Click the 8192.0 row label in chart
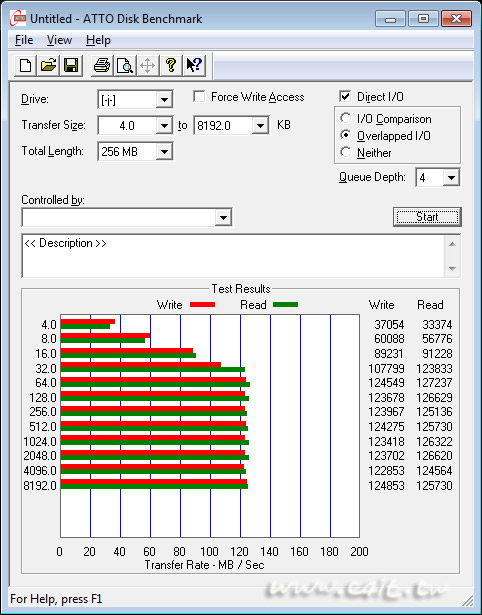The width and height of the screenshot is (482, 615). 40,486
